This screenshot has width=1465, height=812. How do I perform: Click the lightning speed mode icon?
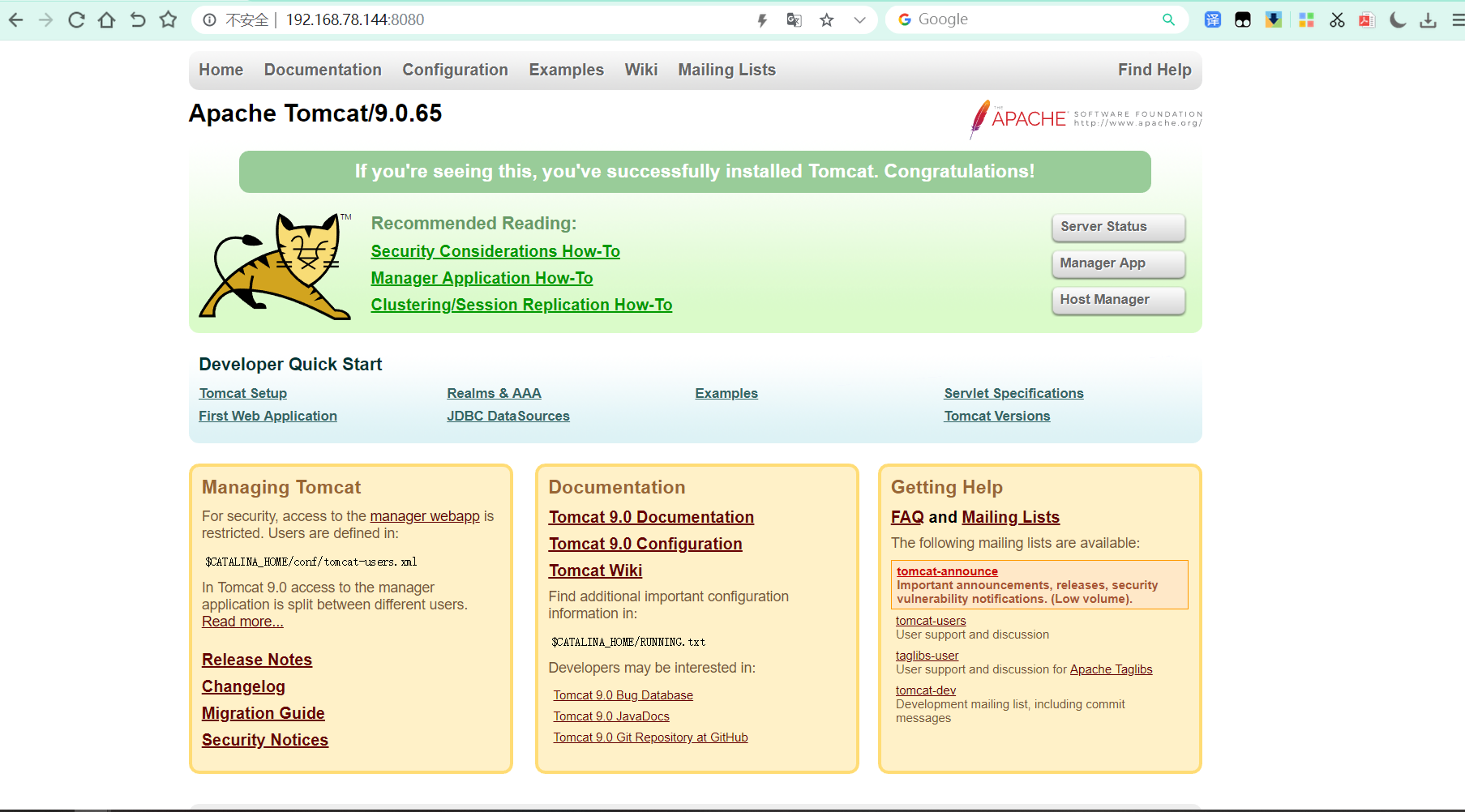(762, 20)
